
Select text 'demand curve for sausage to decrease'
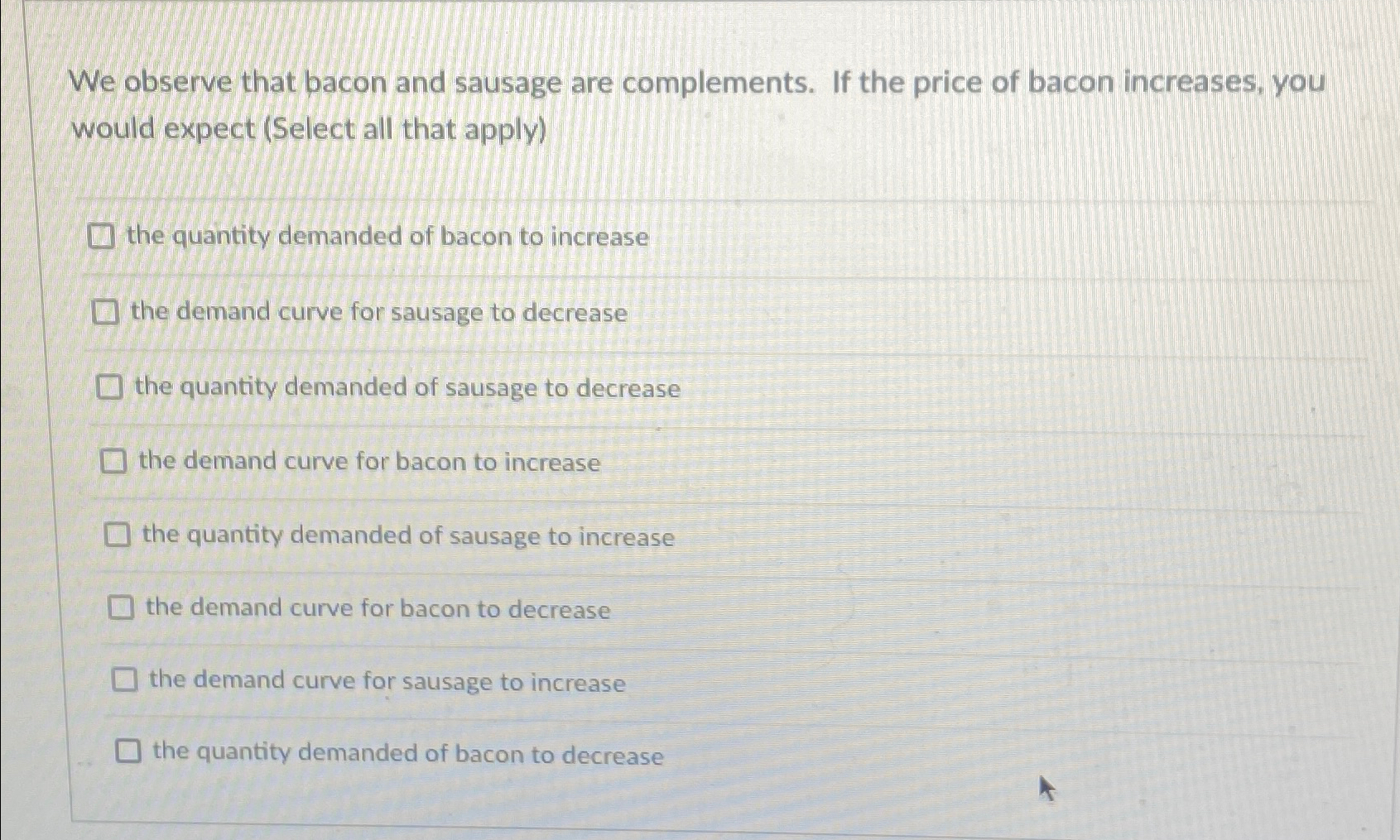(377, 313)
